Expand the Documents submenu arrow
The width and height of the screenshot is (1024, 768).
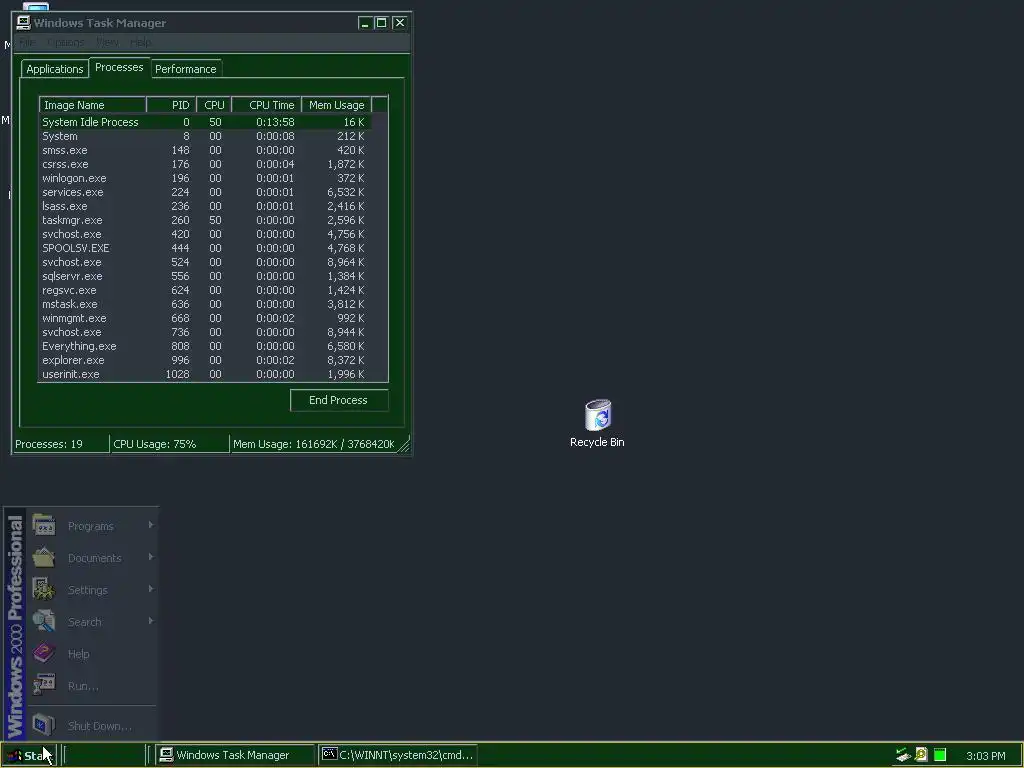tap(151, 557)
